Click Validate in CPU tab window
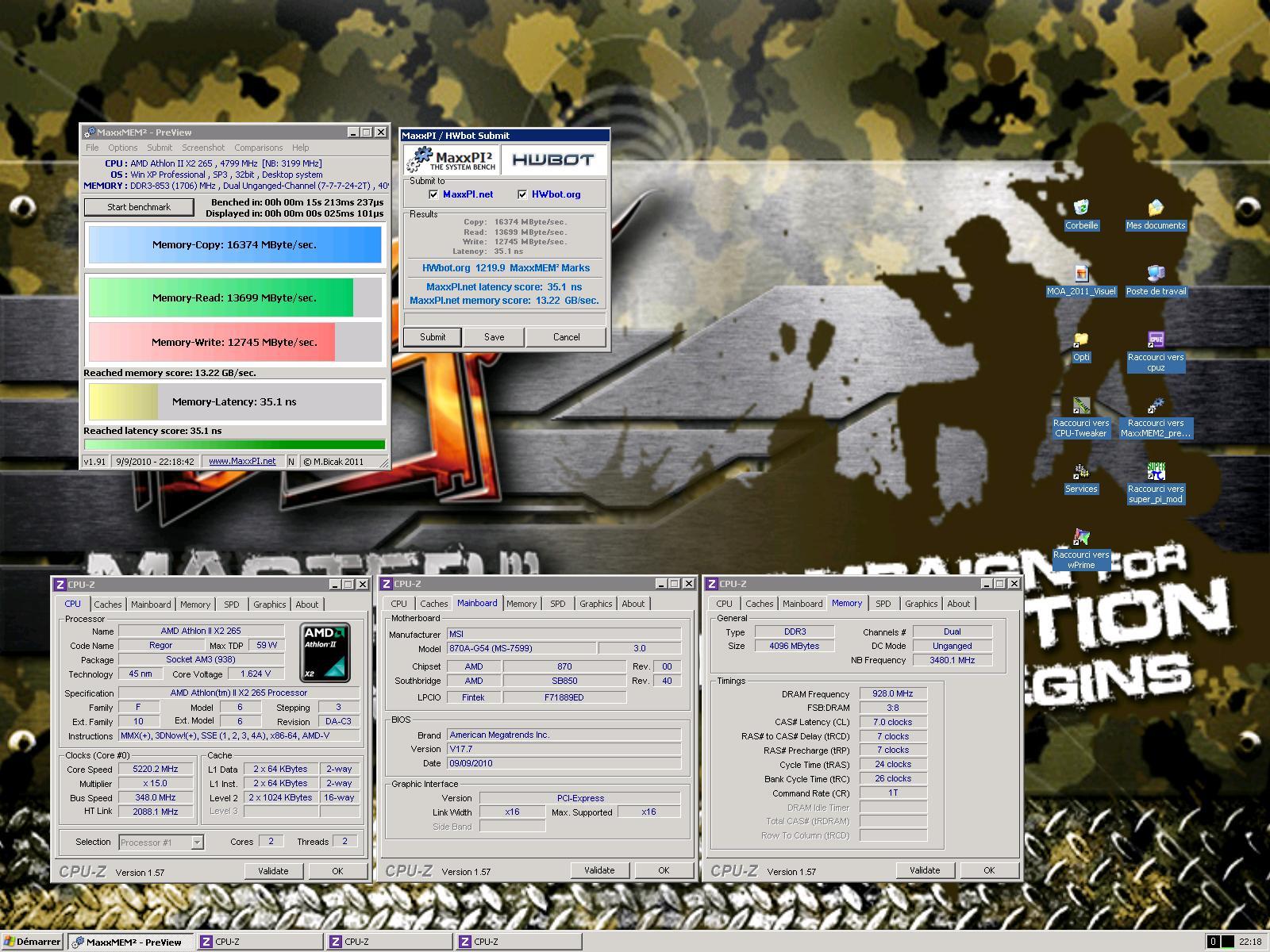The height and width of the screenshot is (952, 1270). pyautogui.click(x=273, y=871)
